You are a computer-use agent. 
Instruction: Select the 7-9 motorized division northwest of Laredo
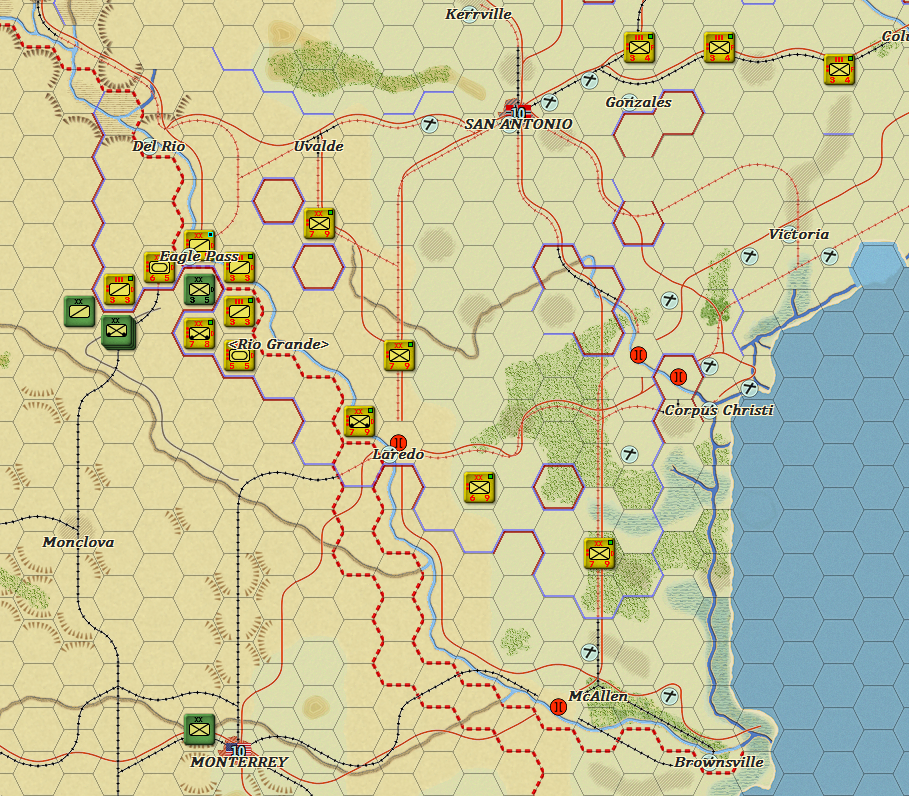click(x=359, y=421)
